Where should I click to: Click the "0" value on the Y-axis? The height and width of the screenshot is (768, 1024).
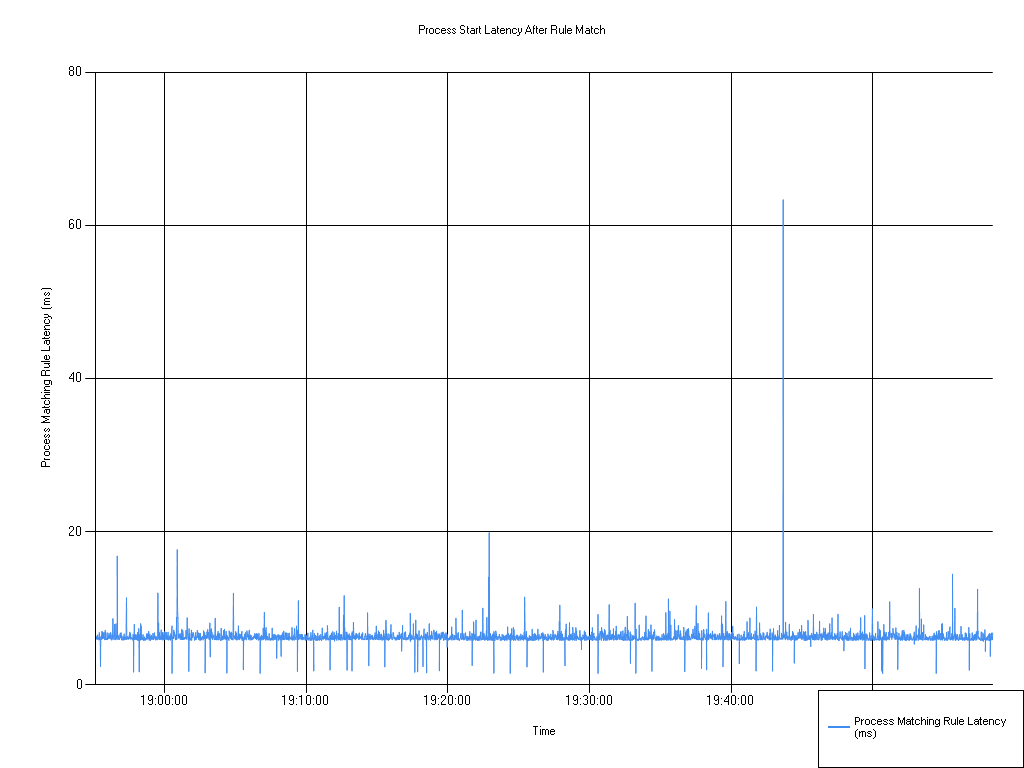click(78, 683)
